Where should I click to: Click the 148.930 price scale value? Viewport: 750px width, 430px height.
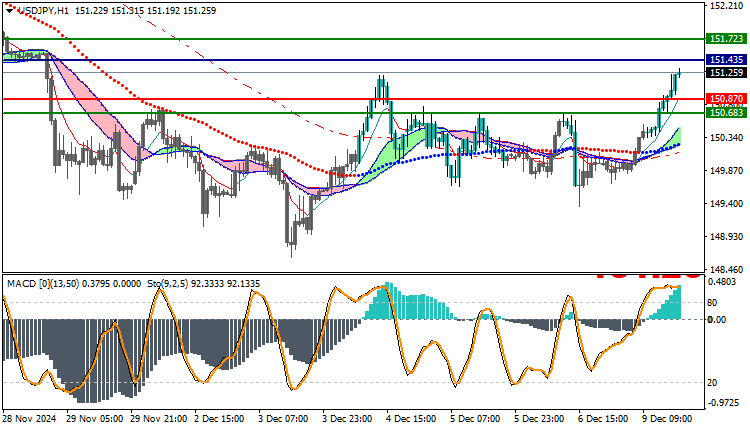click(727, 237)
